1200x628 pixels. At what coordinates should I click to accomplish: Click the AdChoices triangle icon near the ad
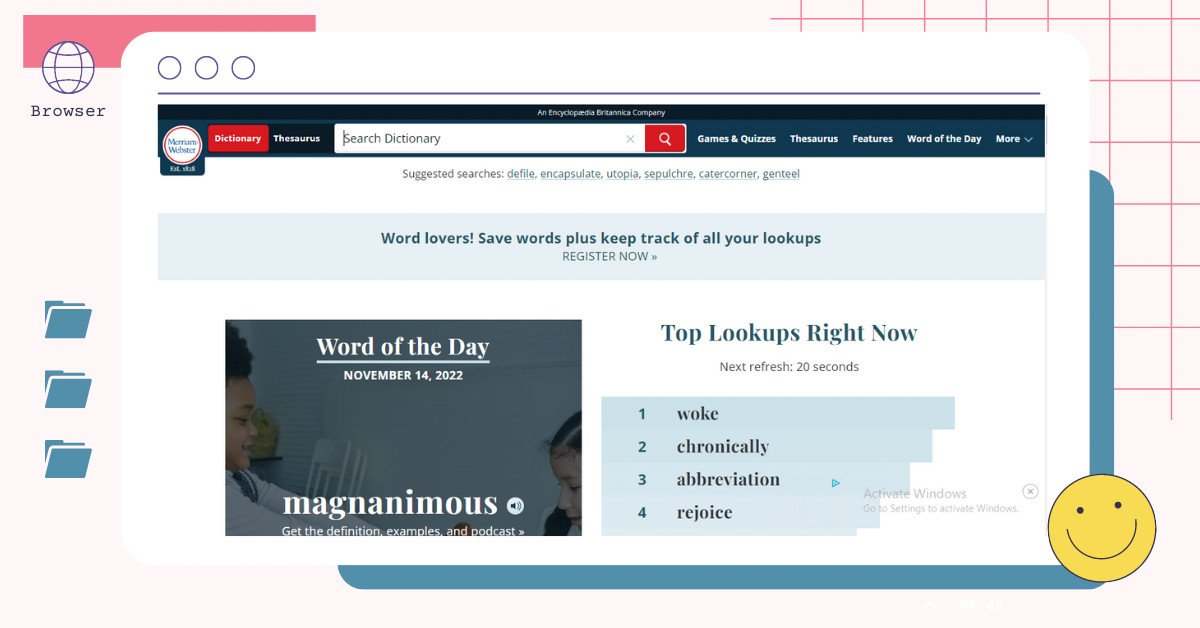pyautogui.click(x=836, y=482)
